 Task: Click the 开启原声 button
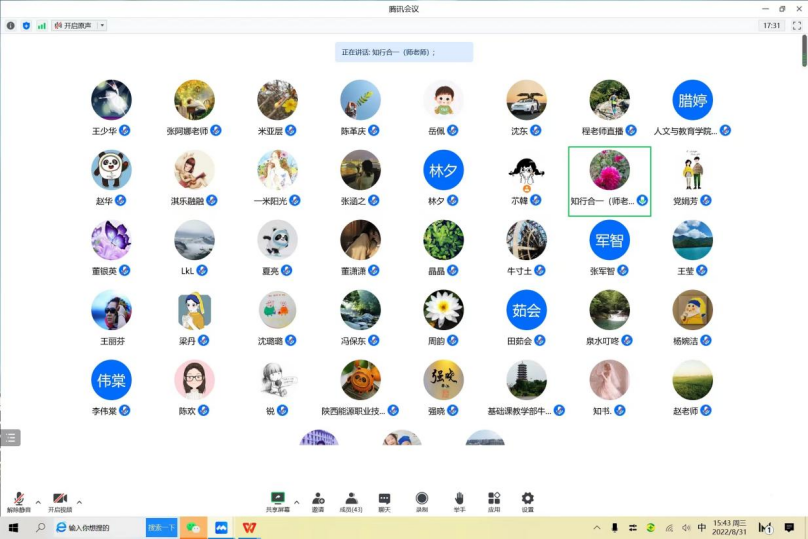[75, 25]
